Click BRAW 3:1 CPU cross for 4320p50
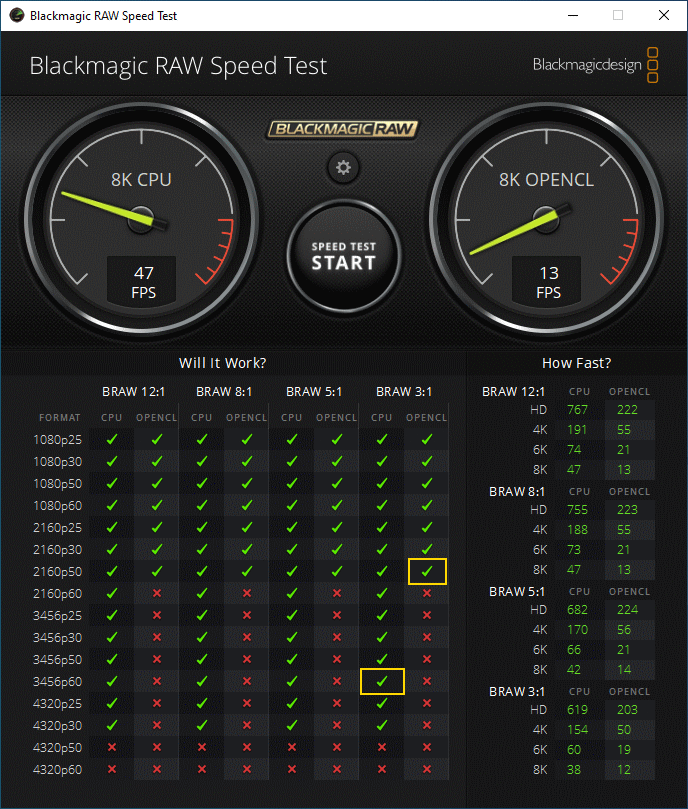 (382, 747)
